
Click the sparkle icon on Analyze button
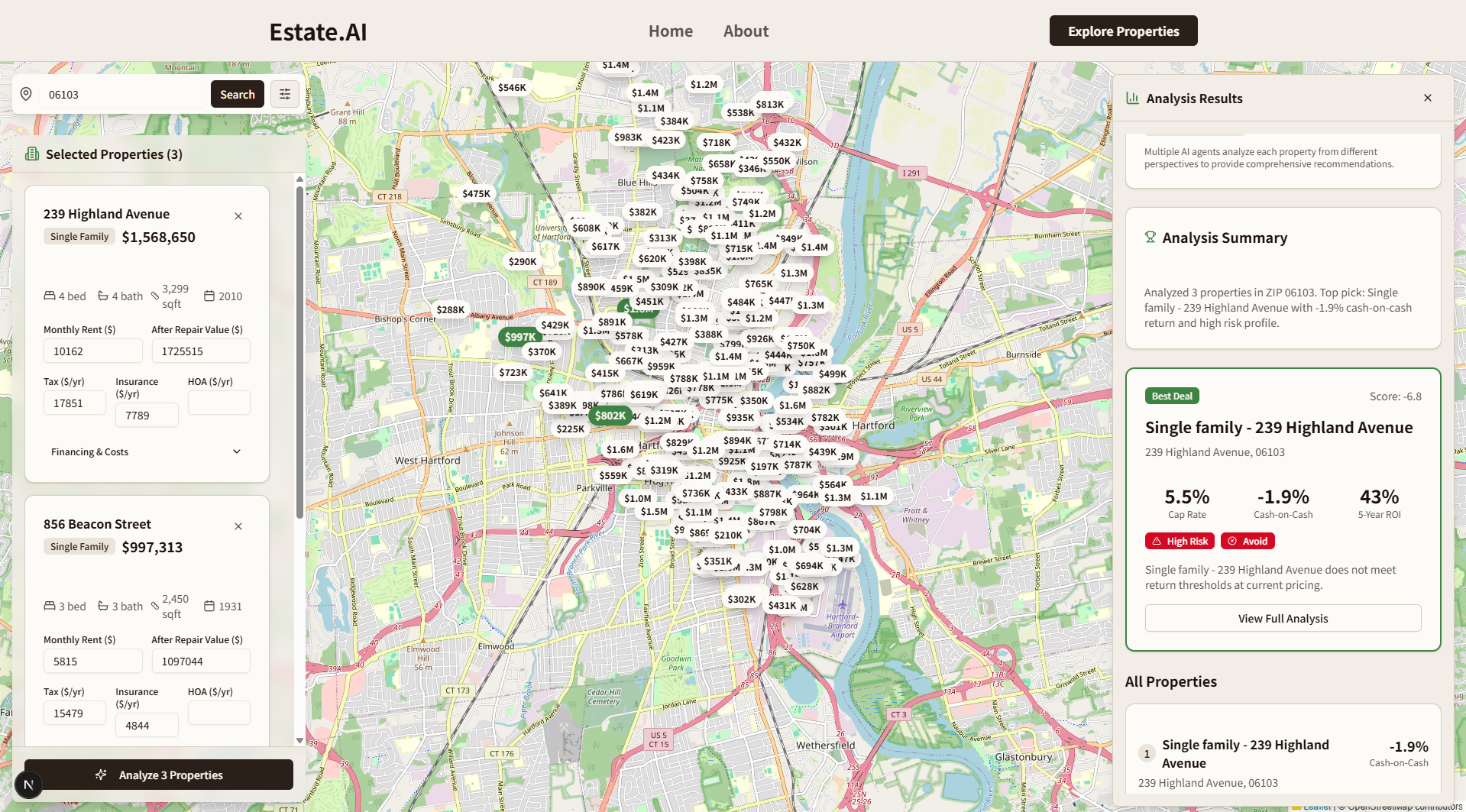[101, 775]
